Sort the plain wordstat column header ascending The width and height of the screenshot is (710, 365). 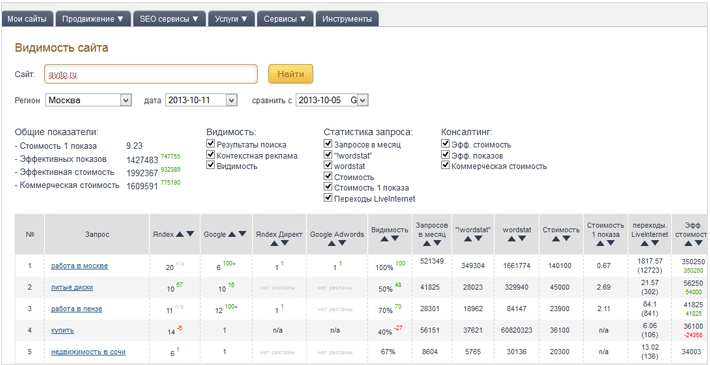click(x=511, y=239)
